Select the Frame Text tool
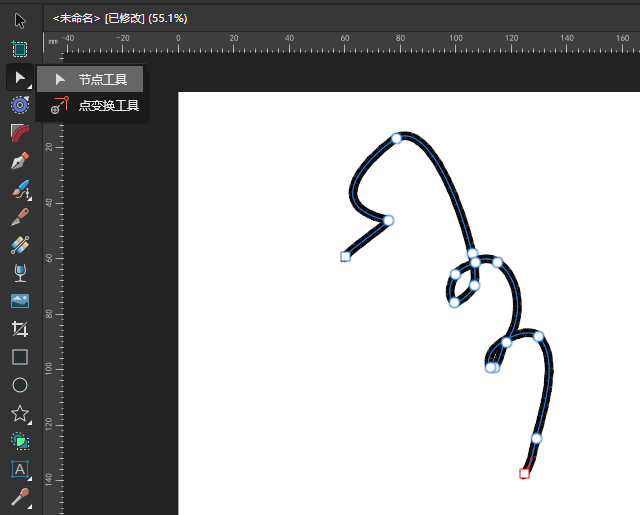Viewport: 640px width, 515px height. tap(20, 469)
